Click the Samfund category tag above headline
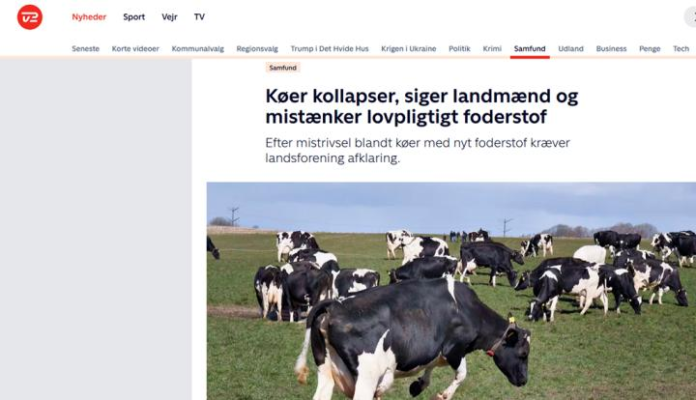The image size is (696, 400). (x=283, y=67)
